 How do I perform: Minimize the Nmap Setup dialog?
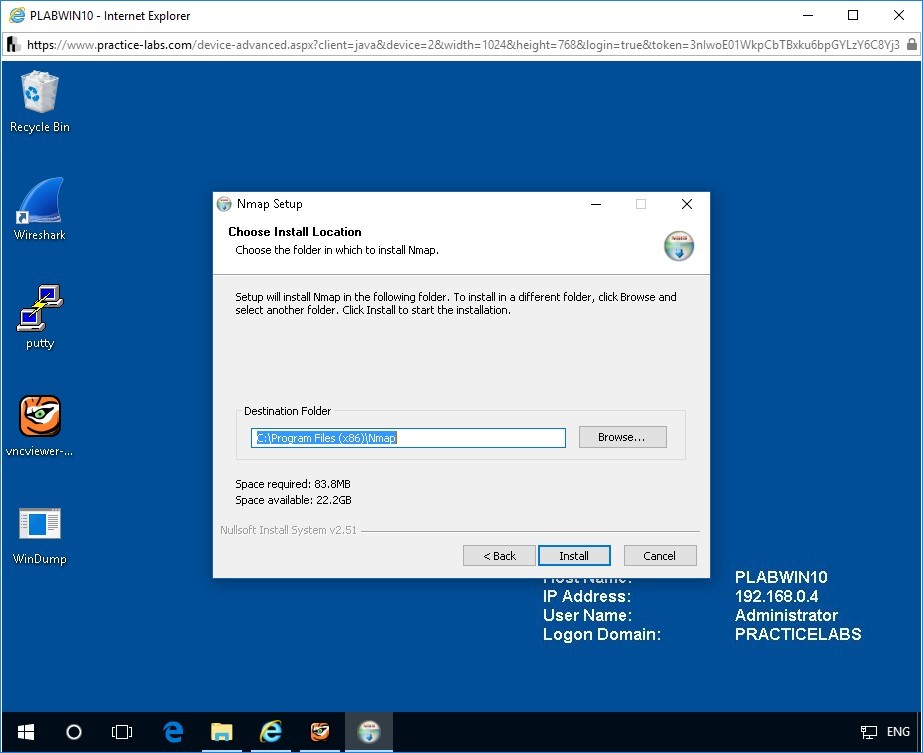pos(596,204)
